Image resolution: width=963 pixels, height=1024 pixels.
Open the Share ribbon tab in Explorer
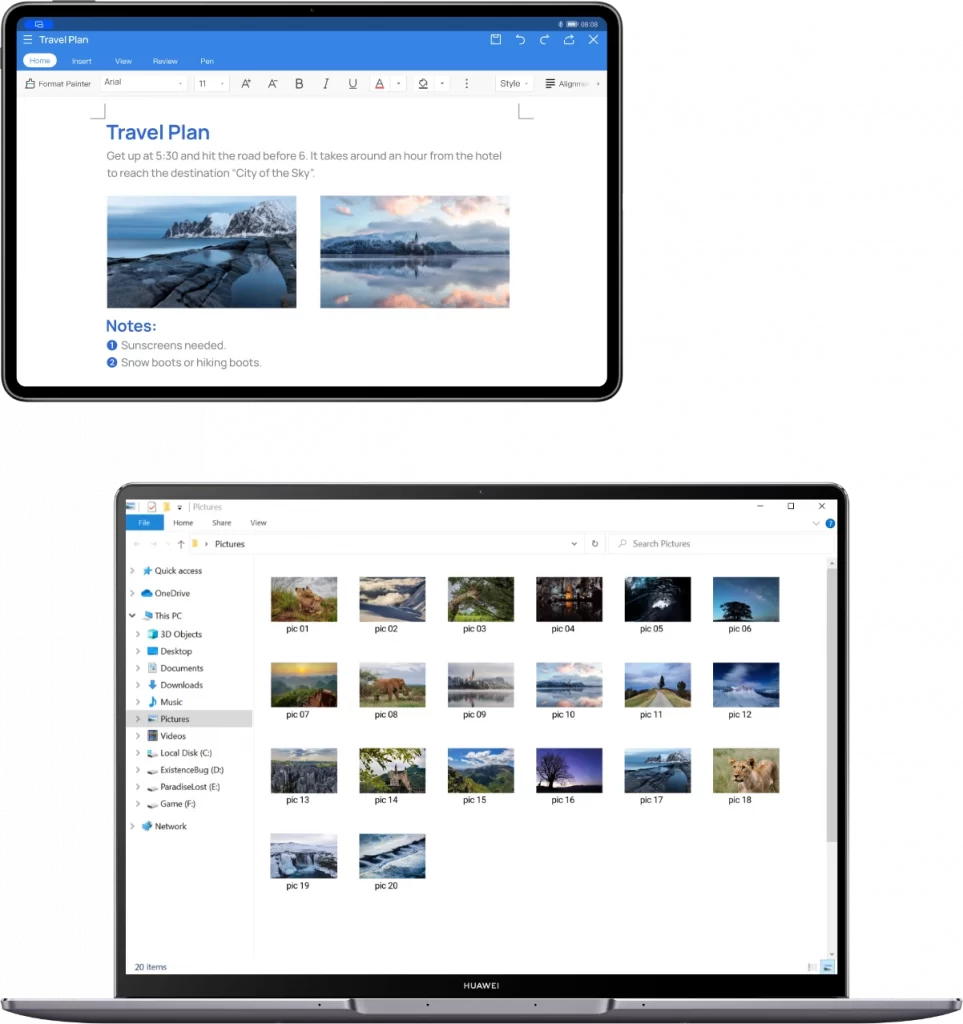click(221, 523)
